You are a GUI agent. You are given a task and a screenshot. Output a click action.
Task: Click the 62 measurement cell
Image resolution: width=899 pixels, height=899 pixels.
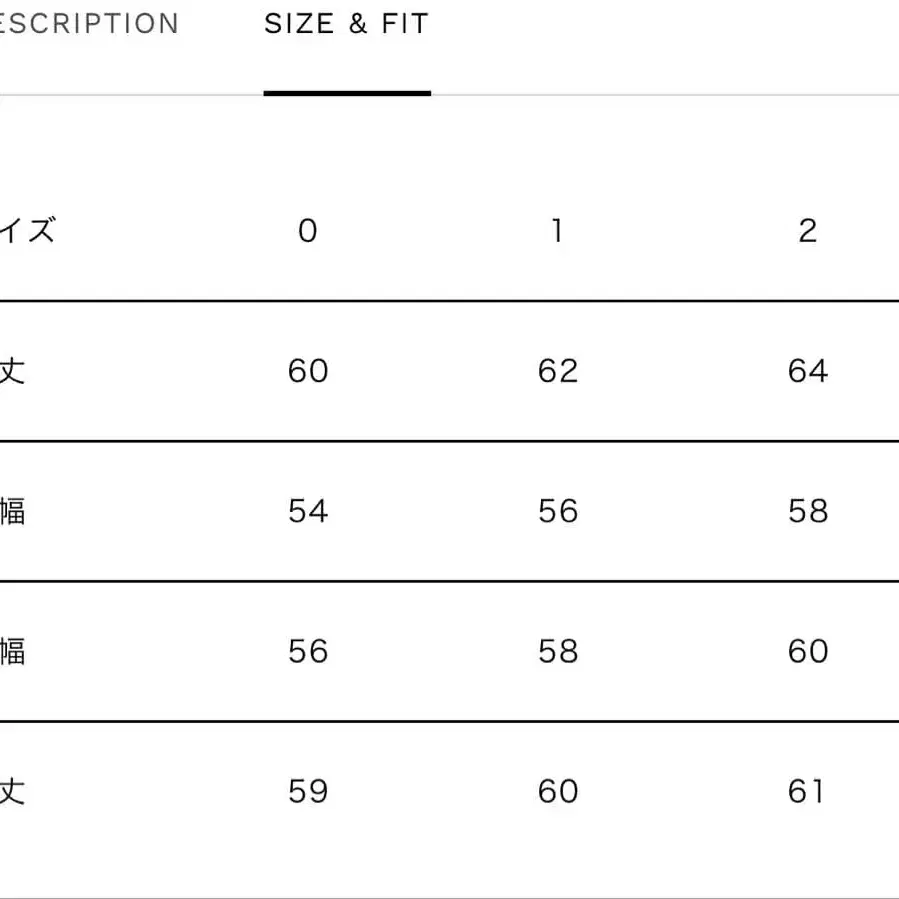(558, 371)
